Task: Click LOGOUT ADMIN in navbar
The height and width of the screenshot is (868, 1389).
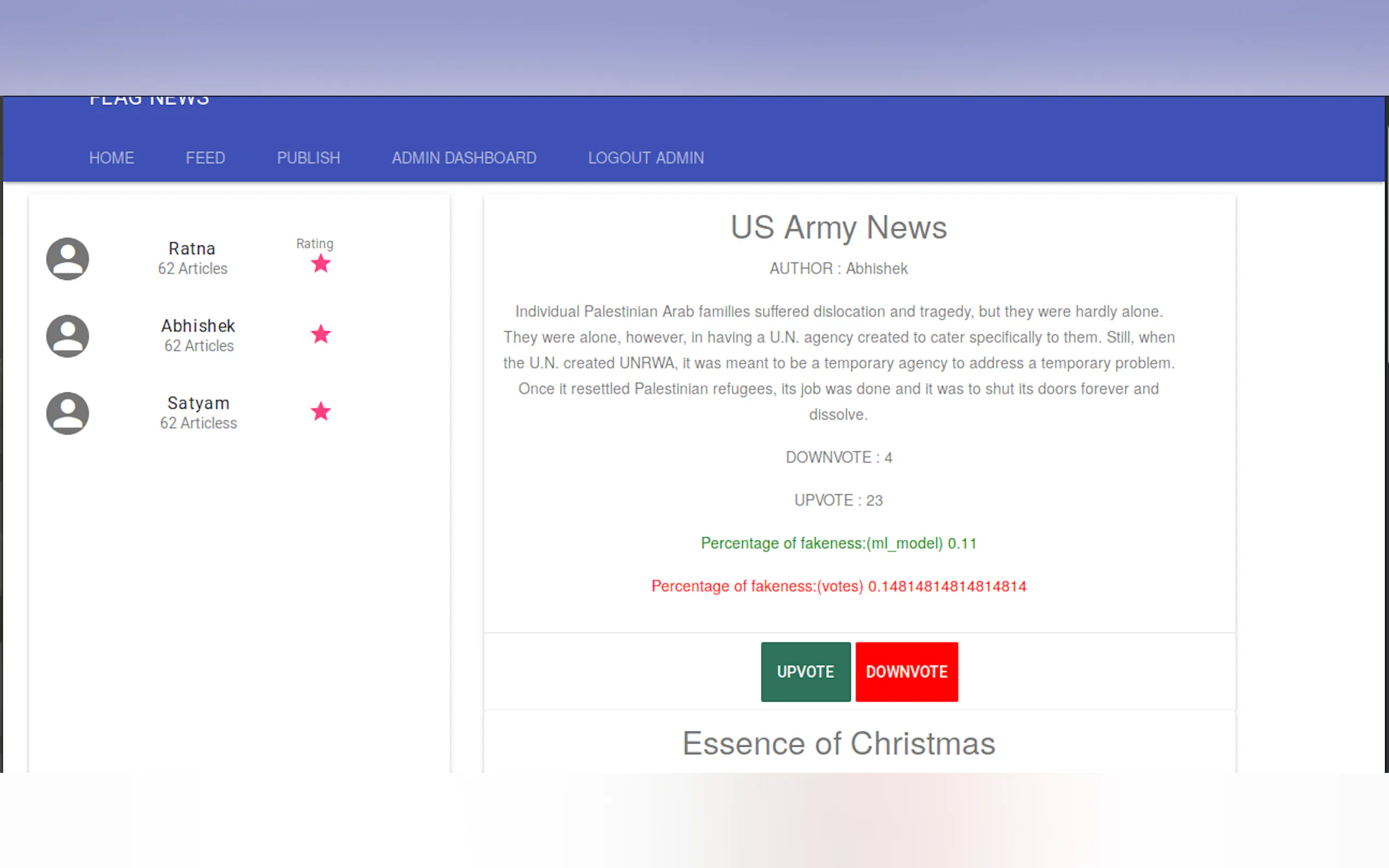Action: (645, 158)
